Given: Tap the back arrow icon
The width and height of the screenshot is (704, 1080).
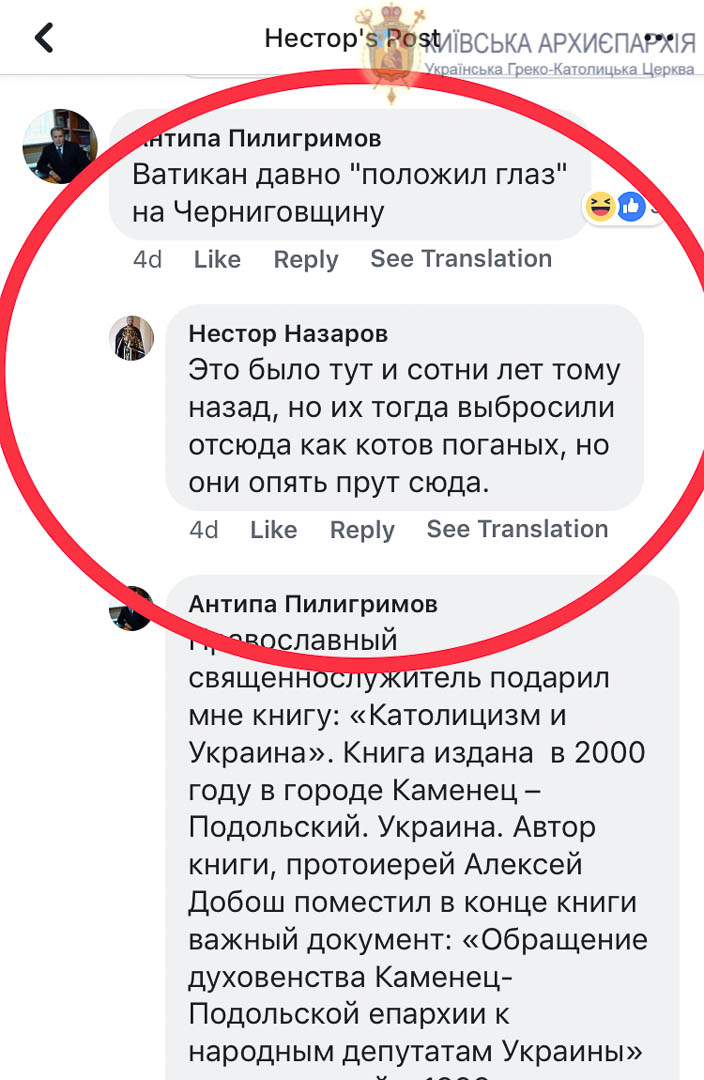Looking at the screenshot, I should click(x=44, y=38).
